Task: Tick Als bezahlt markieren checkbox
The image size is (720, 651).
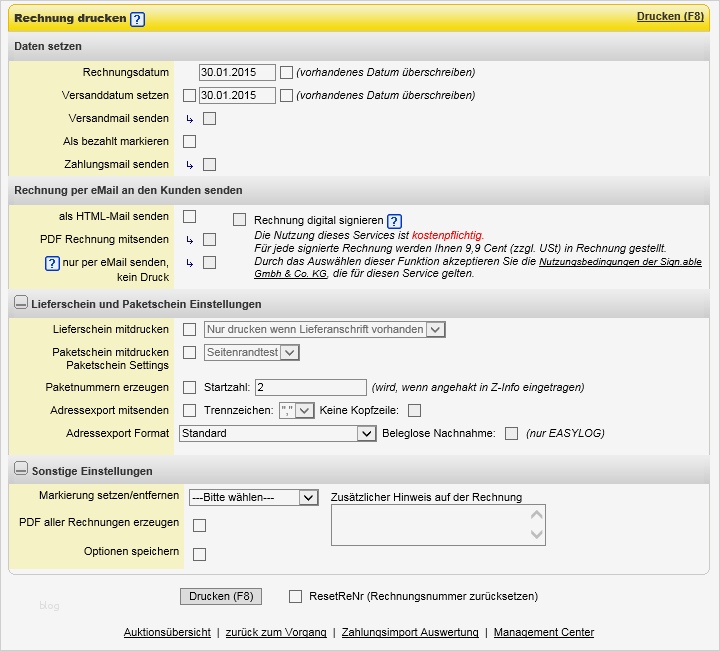Action: coord(189,141)
